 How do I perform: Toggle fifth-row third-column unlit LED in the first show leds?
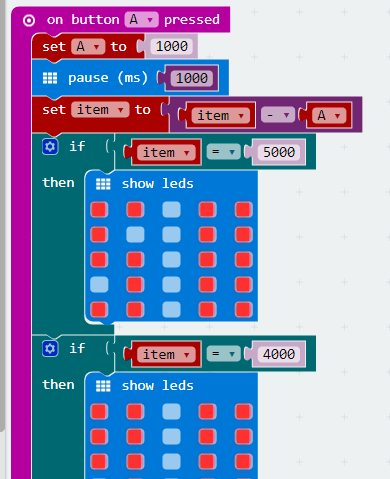pyautogui.click(x=171, y=310)
